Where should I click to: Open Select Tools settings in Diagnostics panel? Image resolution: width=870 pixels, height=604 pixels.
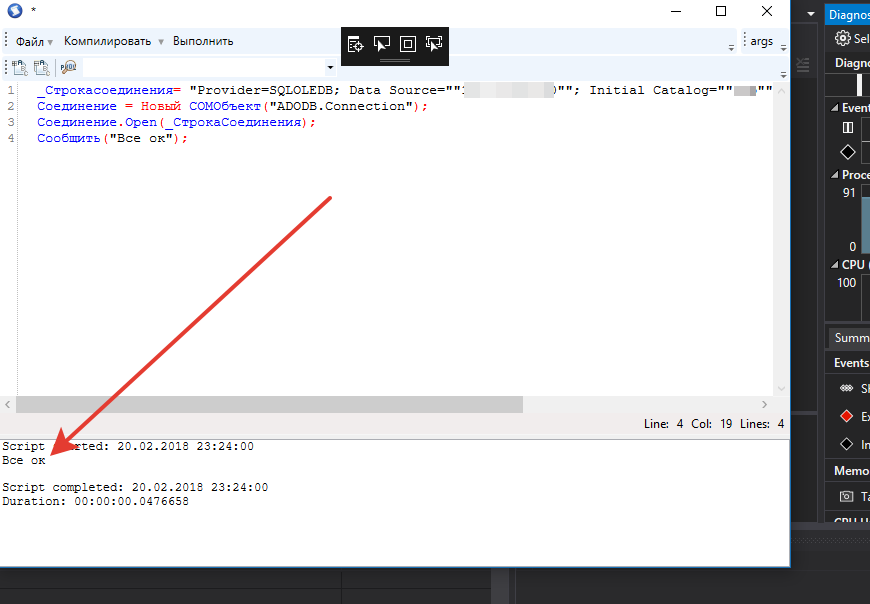click(842, 38)
